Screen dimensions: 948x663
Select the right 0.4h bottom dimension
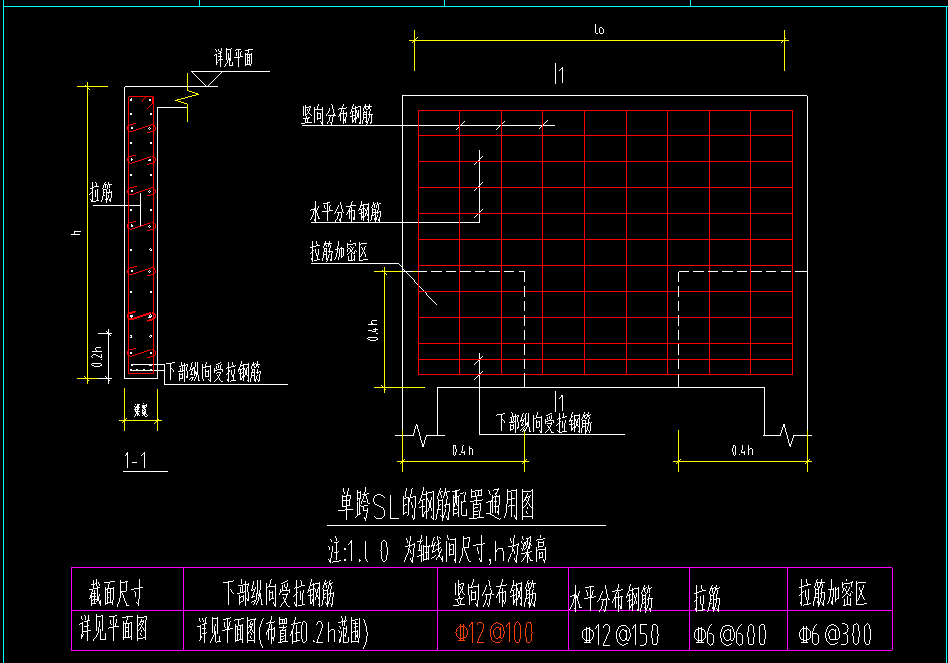pos(742,450)
